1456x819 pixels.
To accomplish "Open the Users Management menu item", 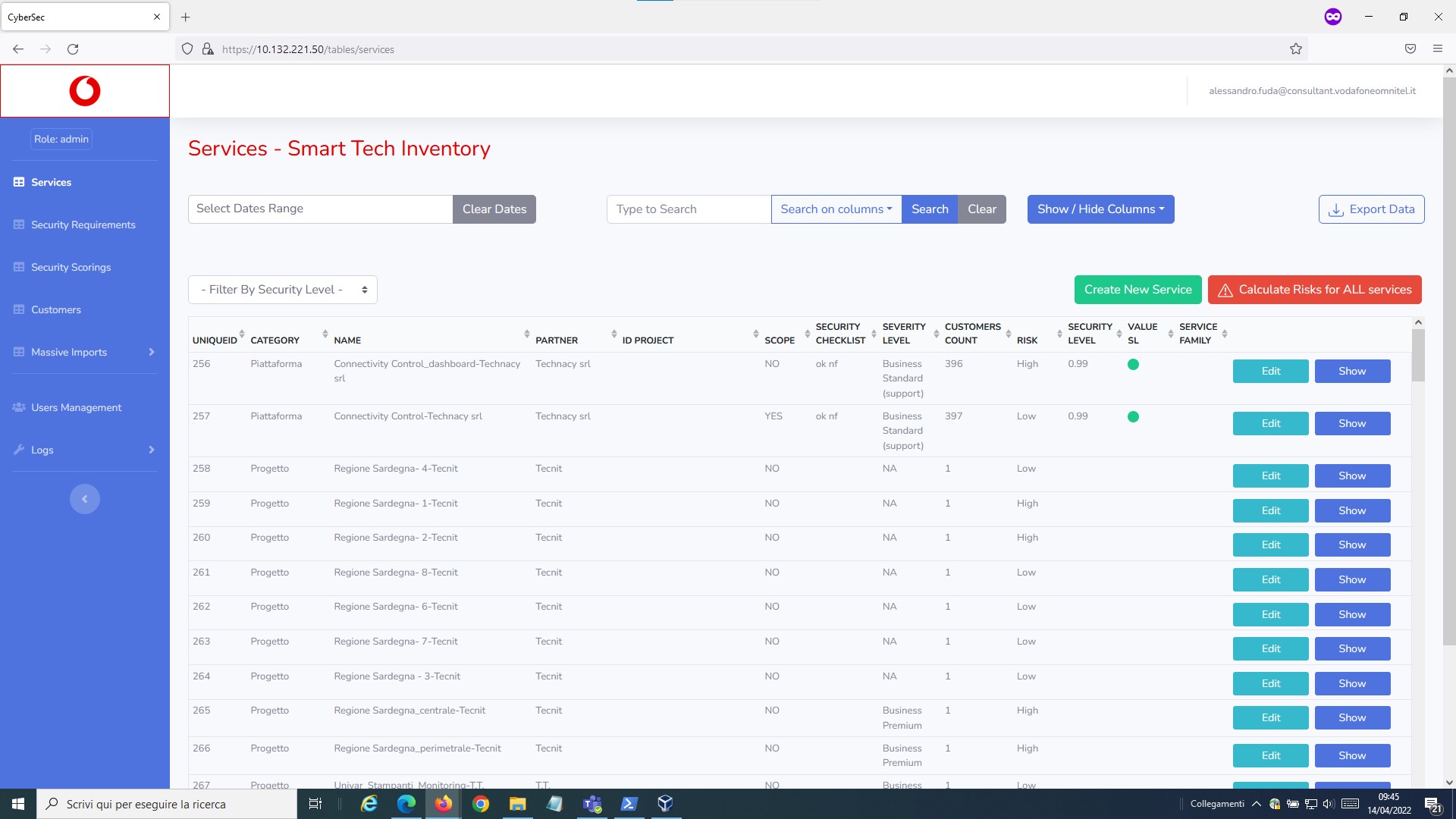I will [x=76, y=407].
